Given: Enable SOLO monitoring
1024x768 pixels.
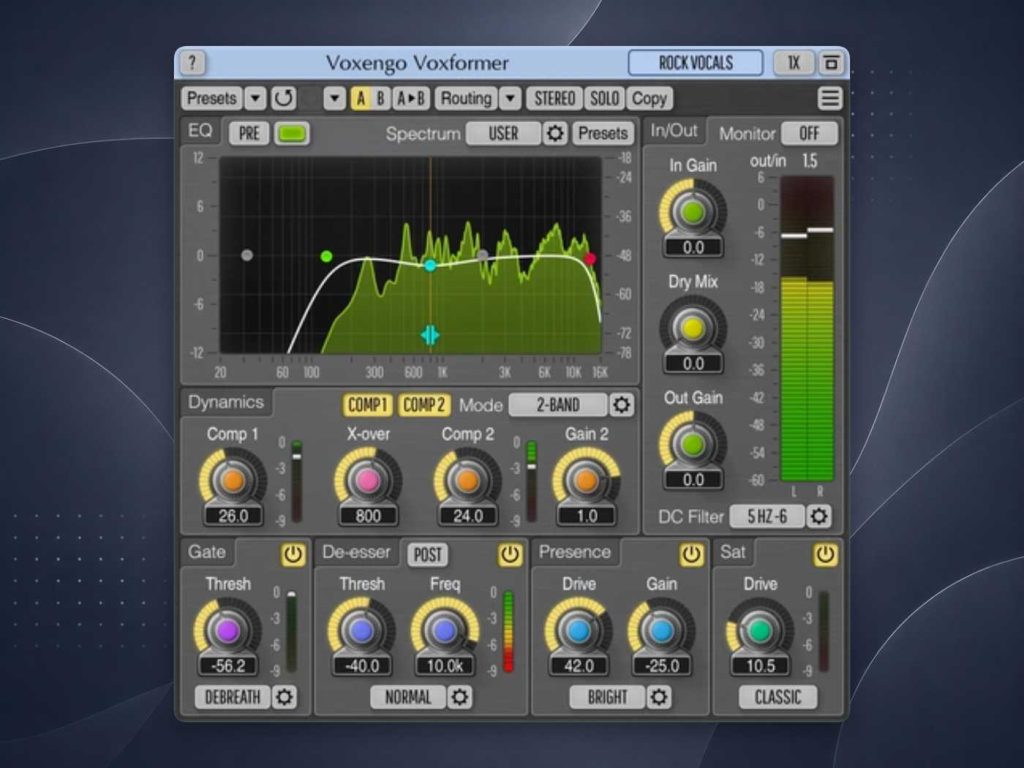Looking at the screenshot, I should pos(604,99).
